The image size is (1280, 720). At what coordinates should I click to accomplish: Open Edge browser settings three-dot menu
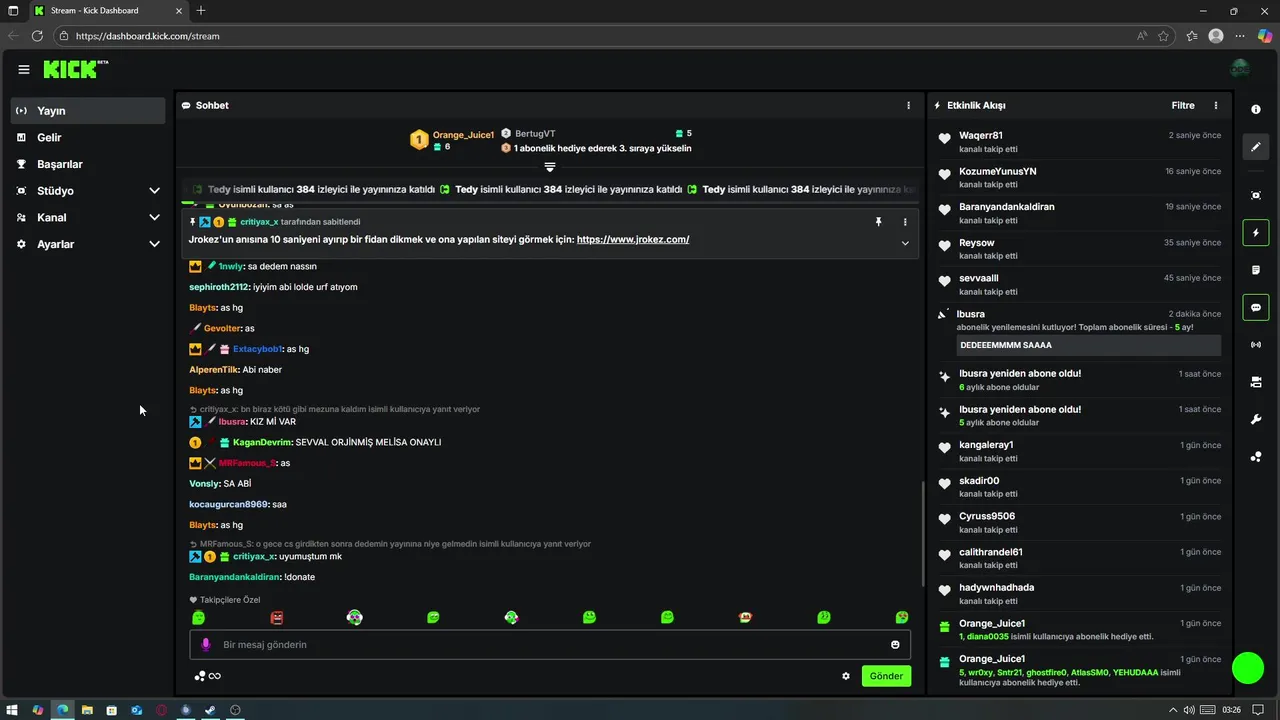tap(1240, 36)
